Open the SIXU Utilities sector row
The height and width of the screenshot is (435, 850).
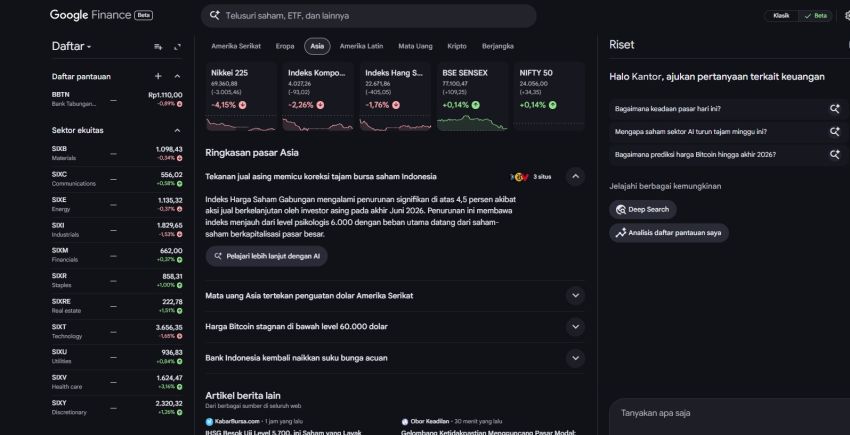click(x=117, y=356)
